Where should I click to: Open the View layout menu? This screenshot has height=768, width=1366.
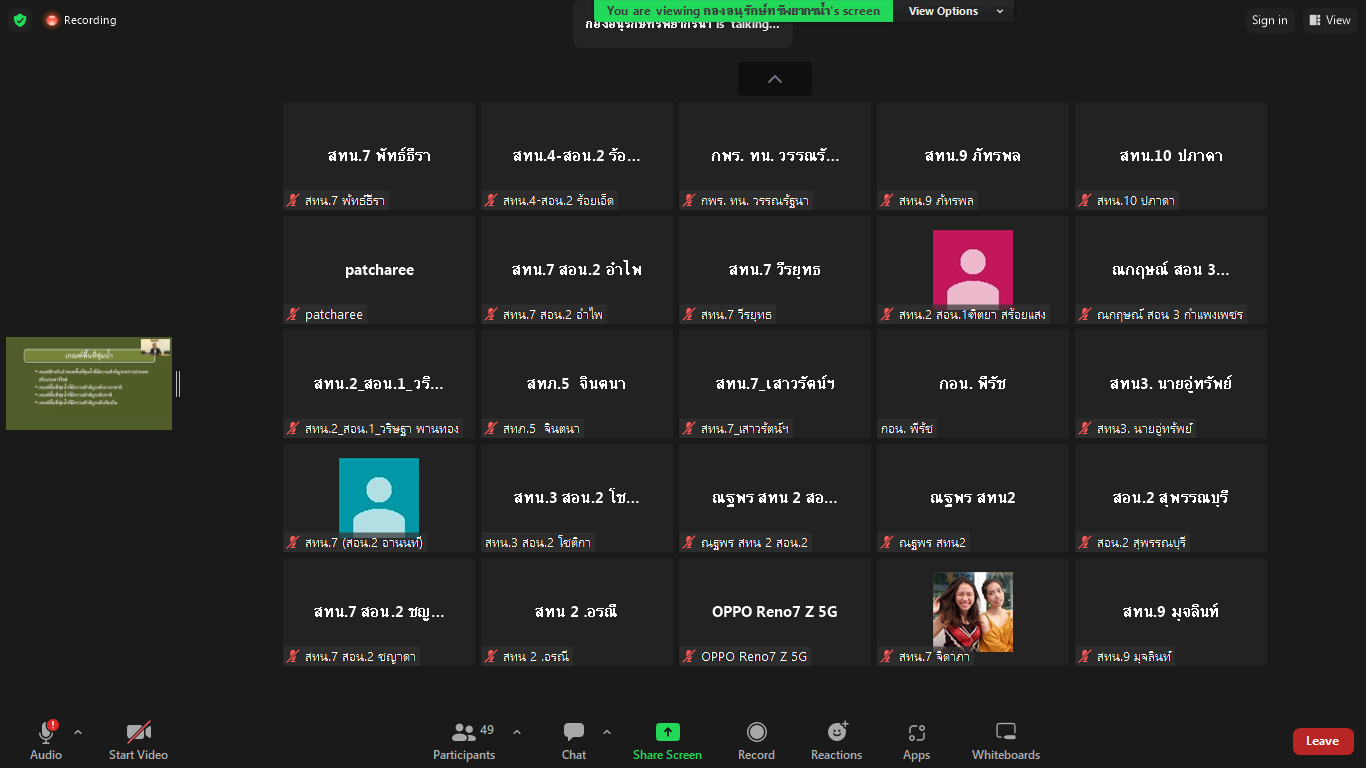pos(1329,20)
